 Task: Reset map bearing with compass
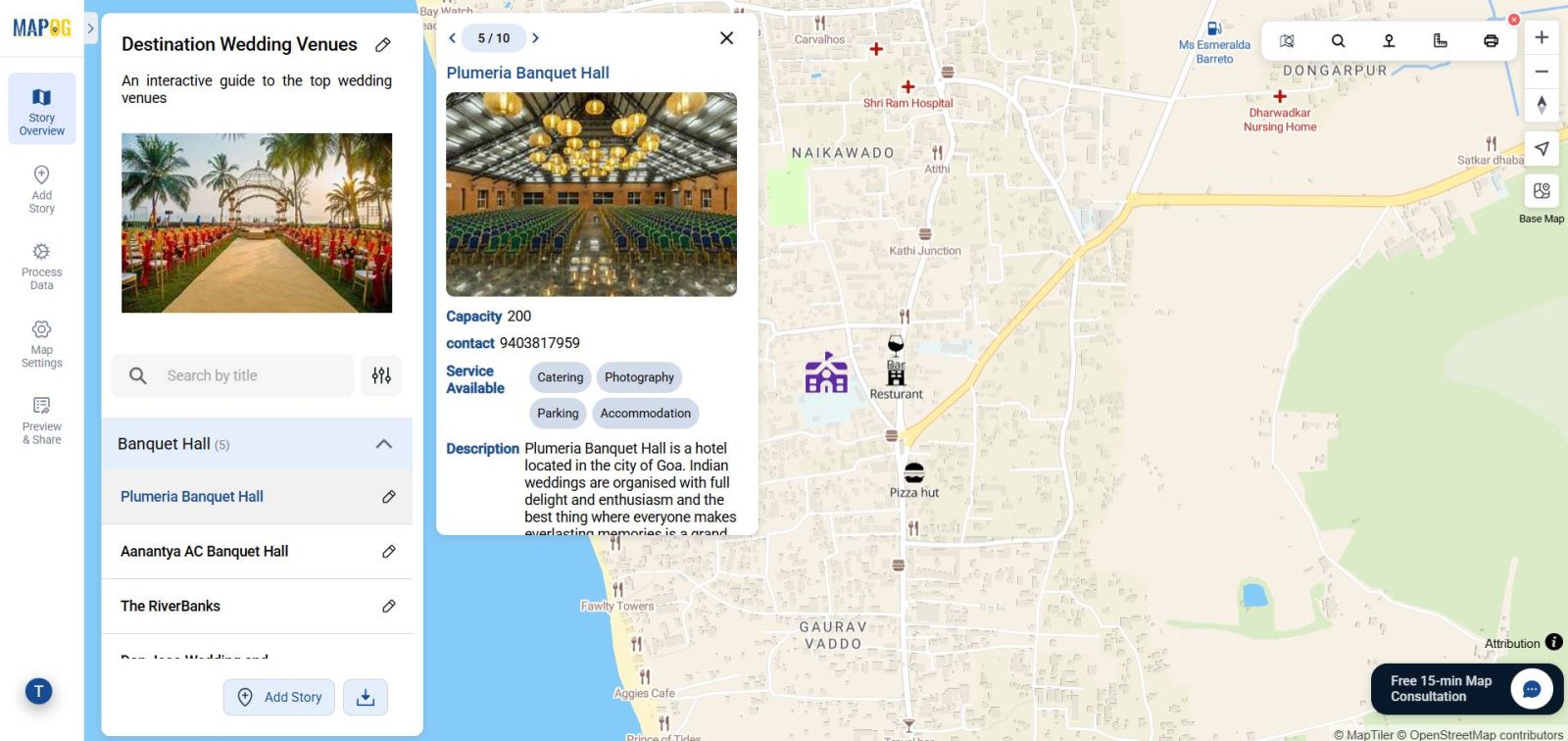tap(1542, 105)
